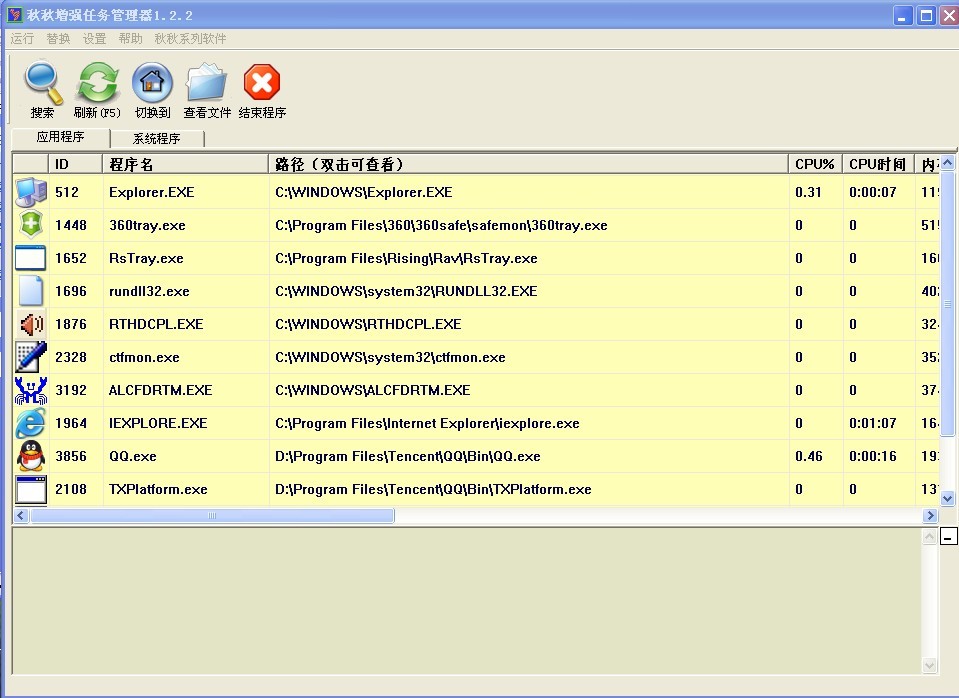This screenshot has width=959, height=698.
Task: Click the 结束程序 end-process icon
Action: (260, 82)
